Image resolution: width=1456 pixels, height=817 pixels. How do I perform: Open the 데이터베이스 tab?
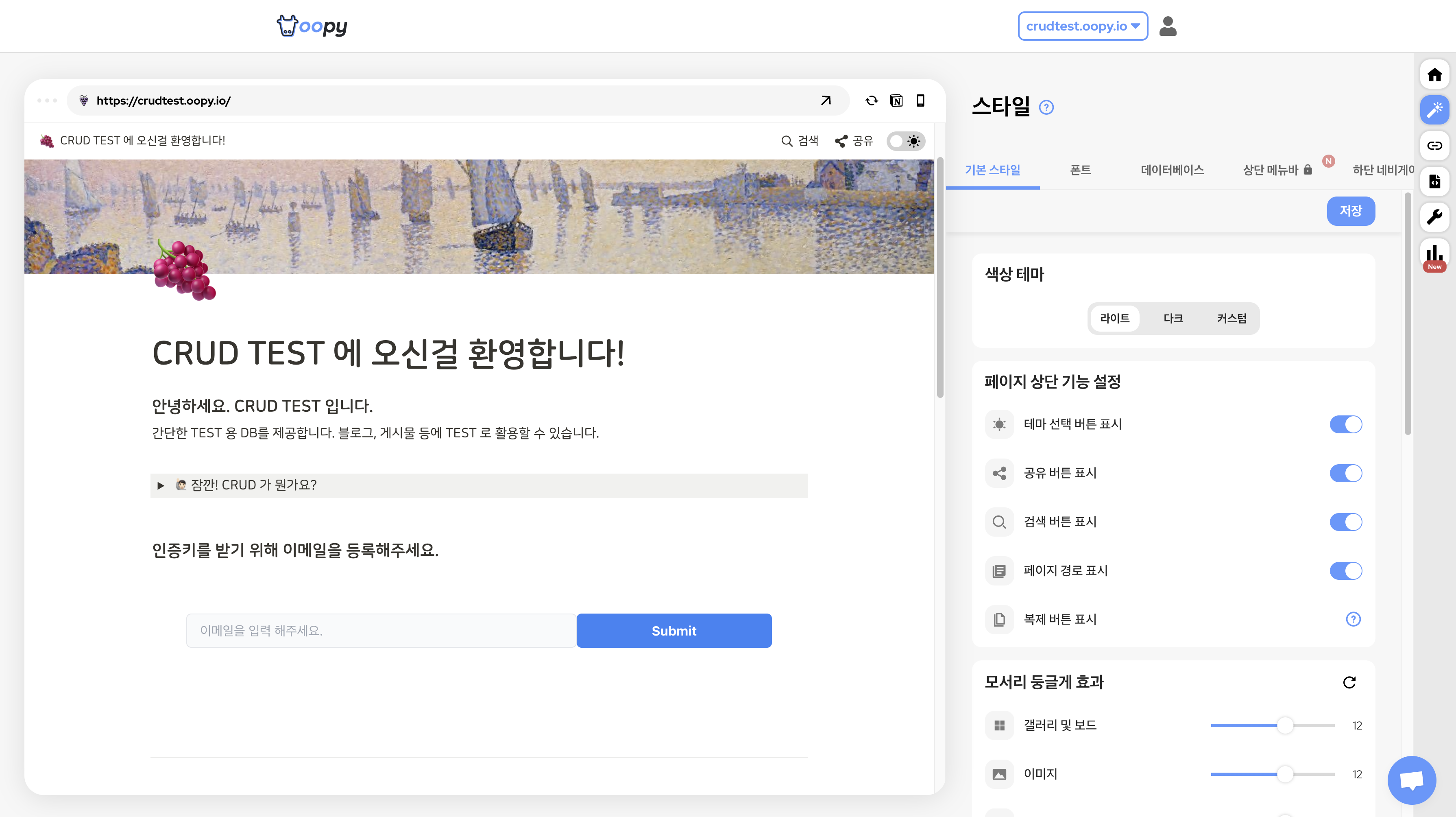(x=1172, y=170)
